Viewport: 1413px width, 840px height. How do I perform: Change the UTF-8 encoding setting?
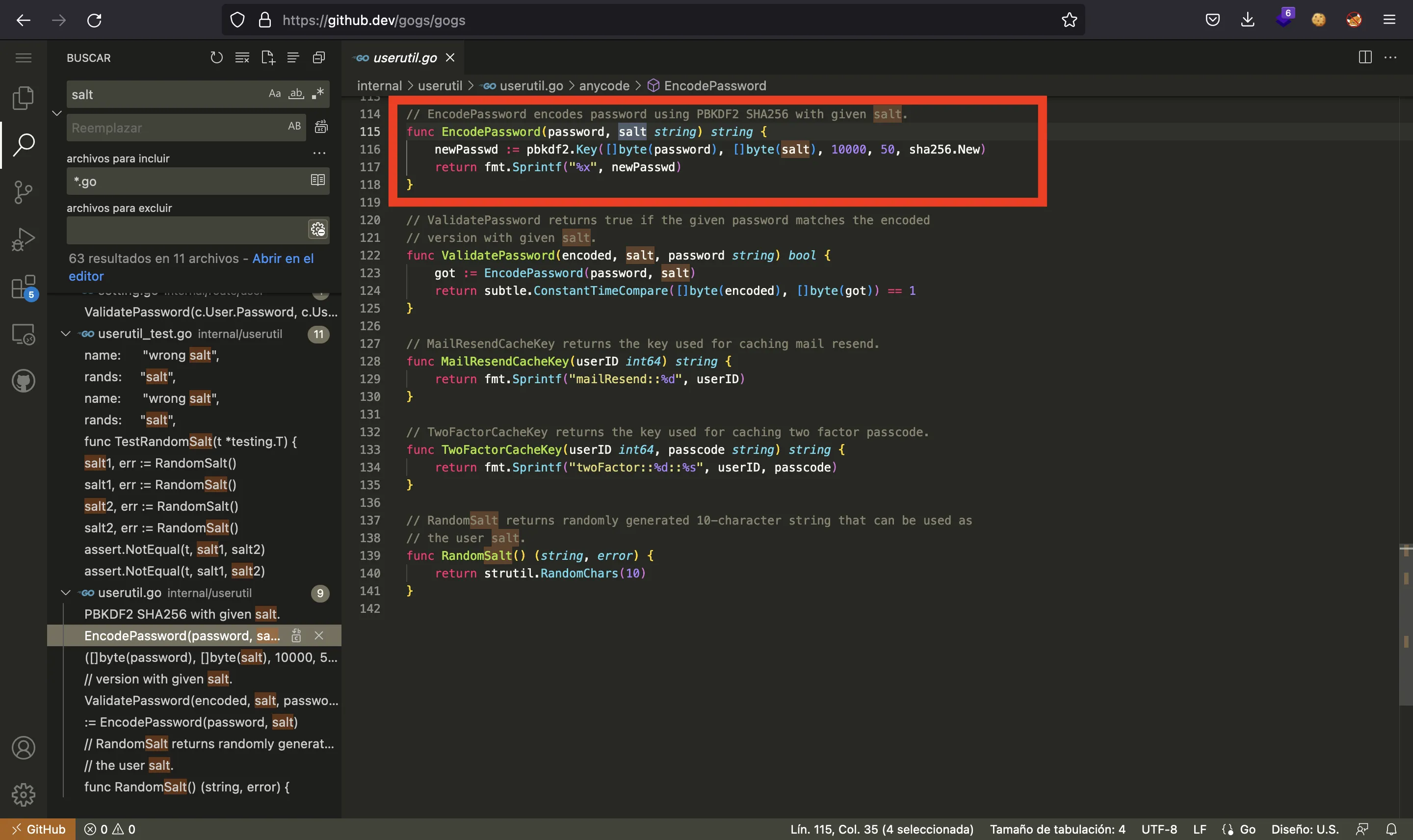[1159, 829]
